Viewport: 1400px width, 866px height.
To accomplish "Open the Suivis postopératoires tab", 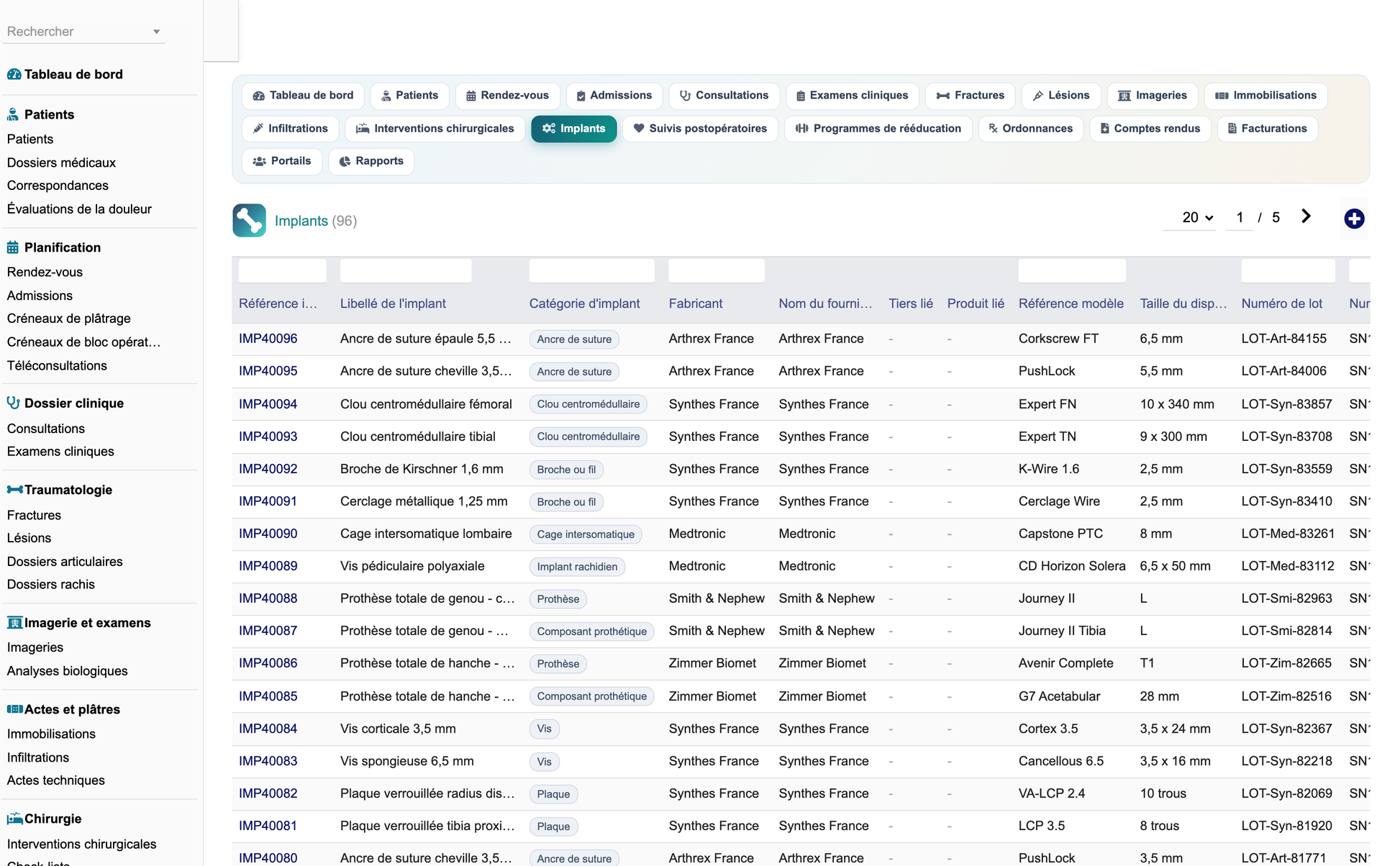I will [700, 129].
